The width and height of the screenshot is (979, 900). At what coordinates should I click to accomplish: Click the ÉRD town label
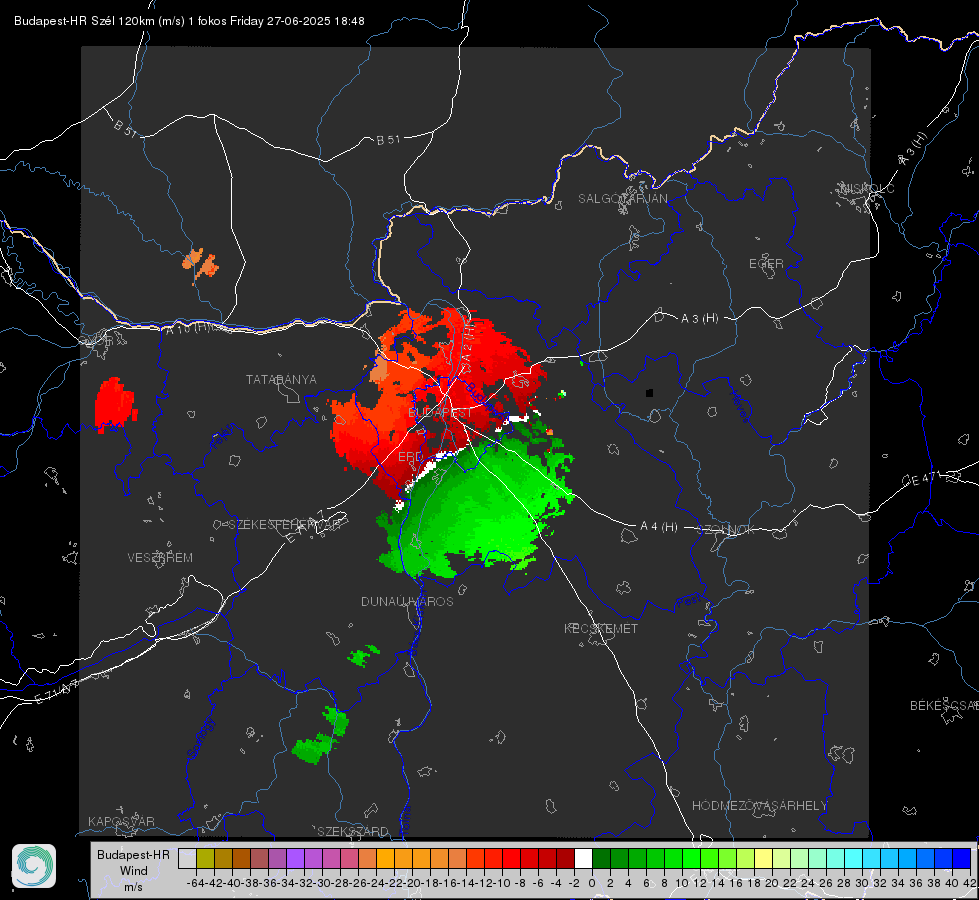pyautogui.click(x=410, y=457)
